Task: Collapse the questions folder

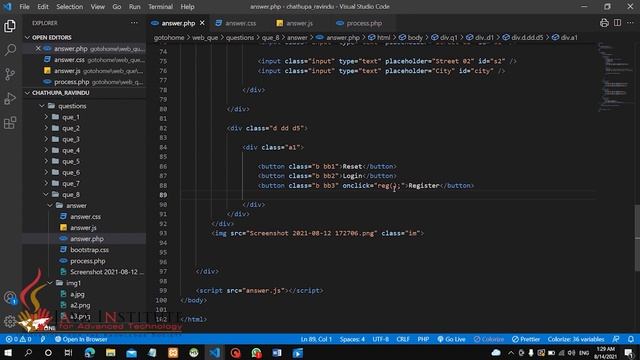Action: pyautogui.click(x=72, y=106)
